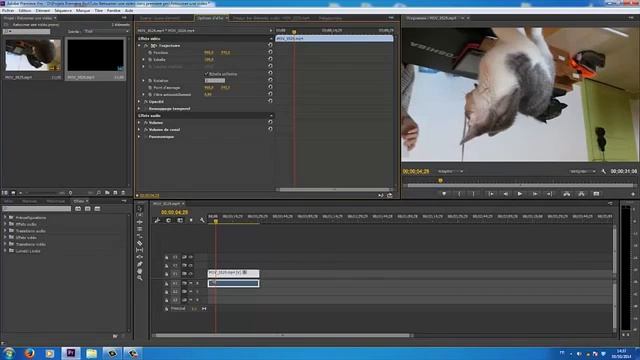Viewport: 640px width, 360px height.
Task: Click Program monitor timecode 00:00:04:29
Action: pyautogui.click(x=416, y=171)
